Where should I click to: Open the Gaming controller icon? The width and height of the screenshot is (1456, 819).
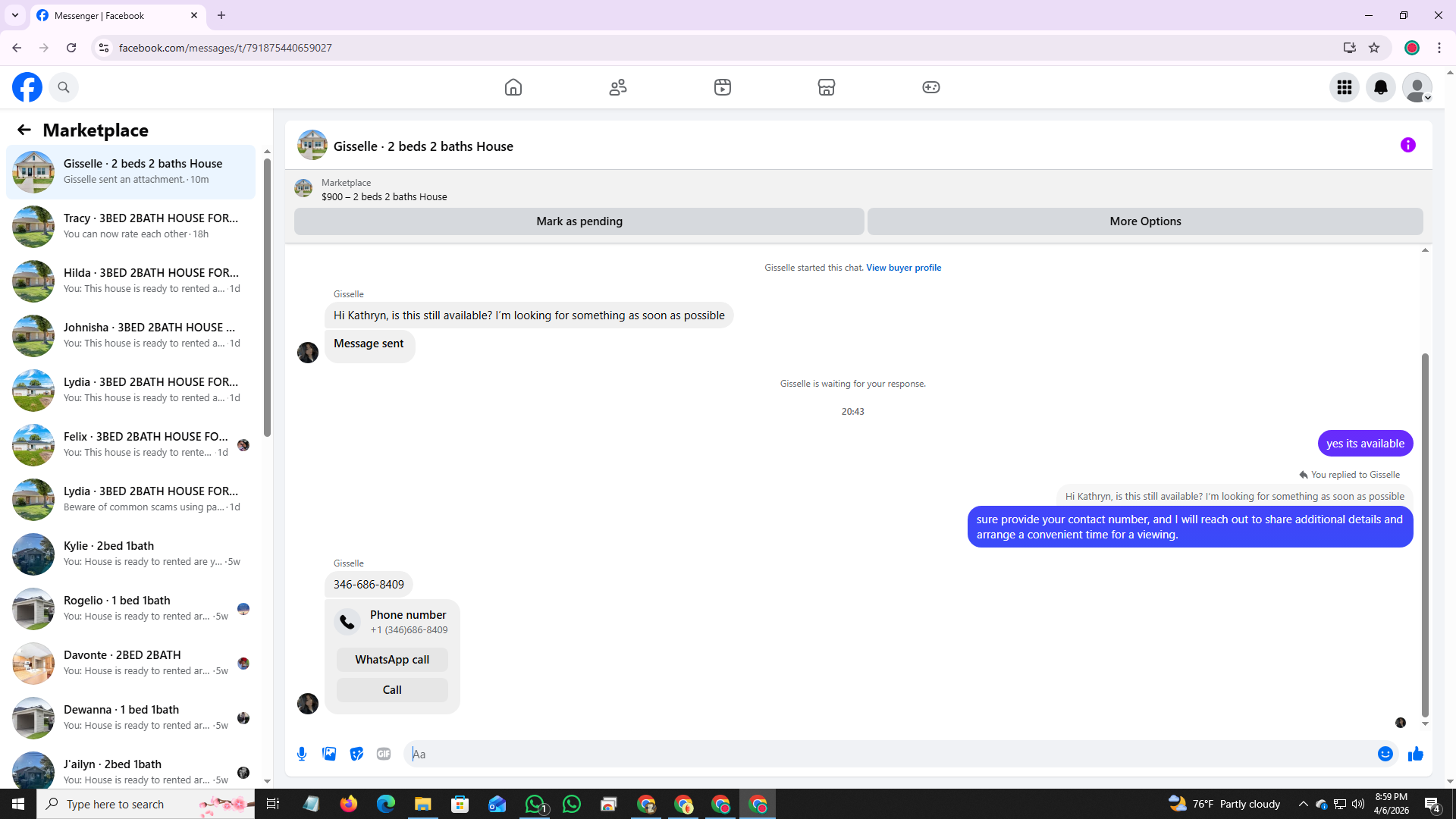(931, 87)
